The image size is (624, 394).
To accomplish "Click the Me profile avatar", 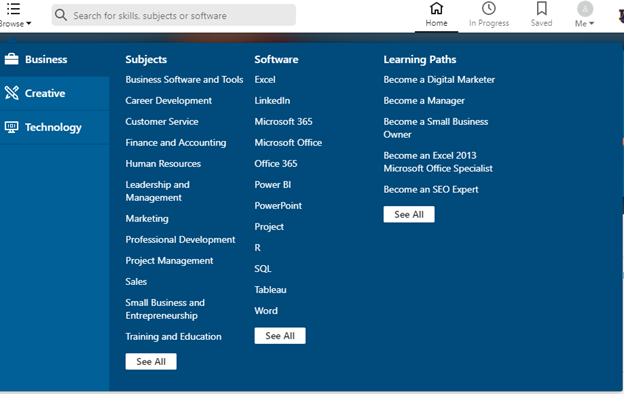I will point(585,9).
